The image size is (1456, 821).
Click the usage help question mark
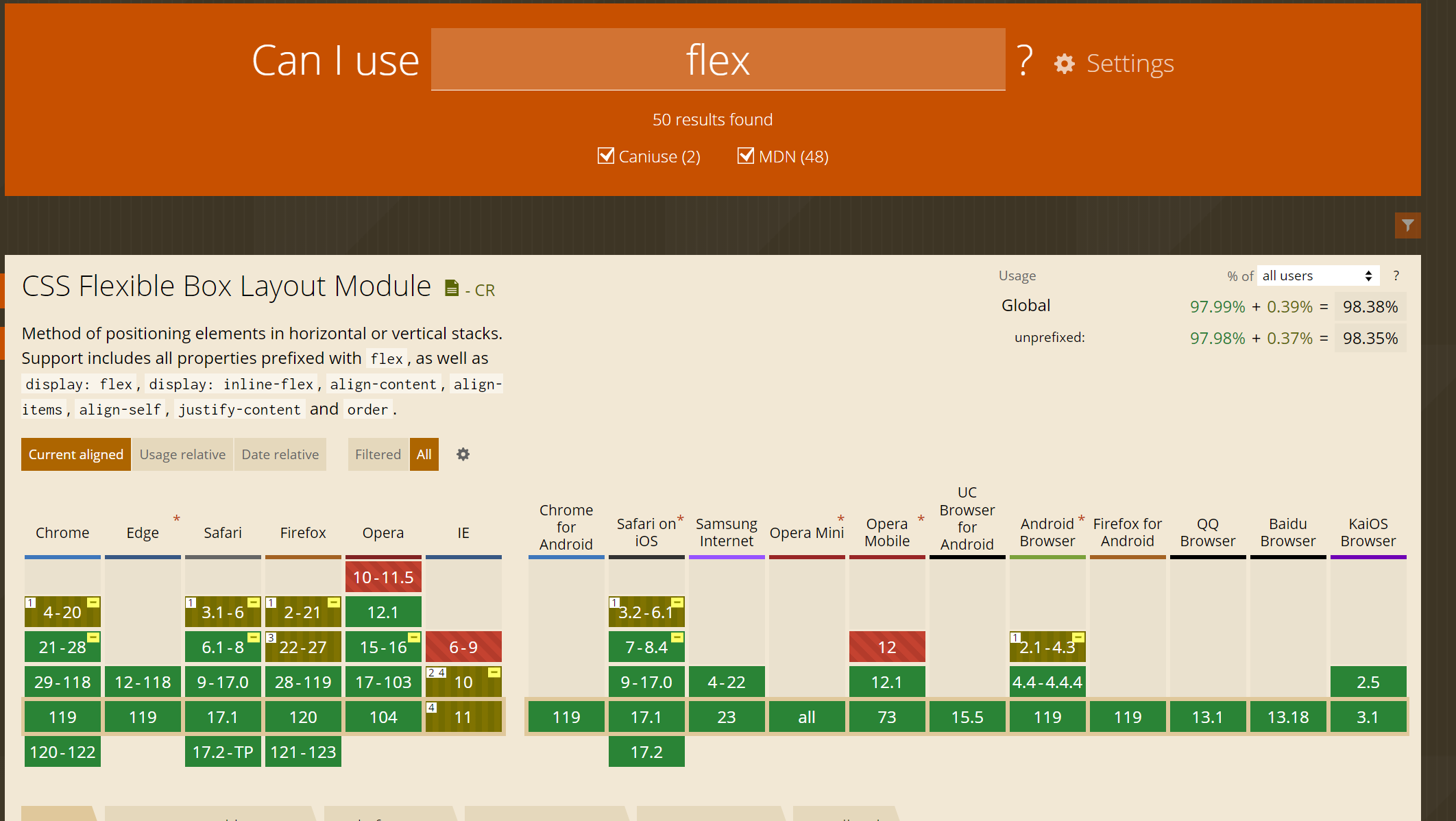coord(1396,275)
